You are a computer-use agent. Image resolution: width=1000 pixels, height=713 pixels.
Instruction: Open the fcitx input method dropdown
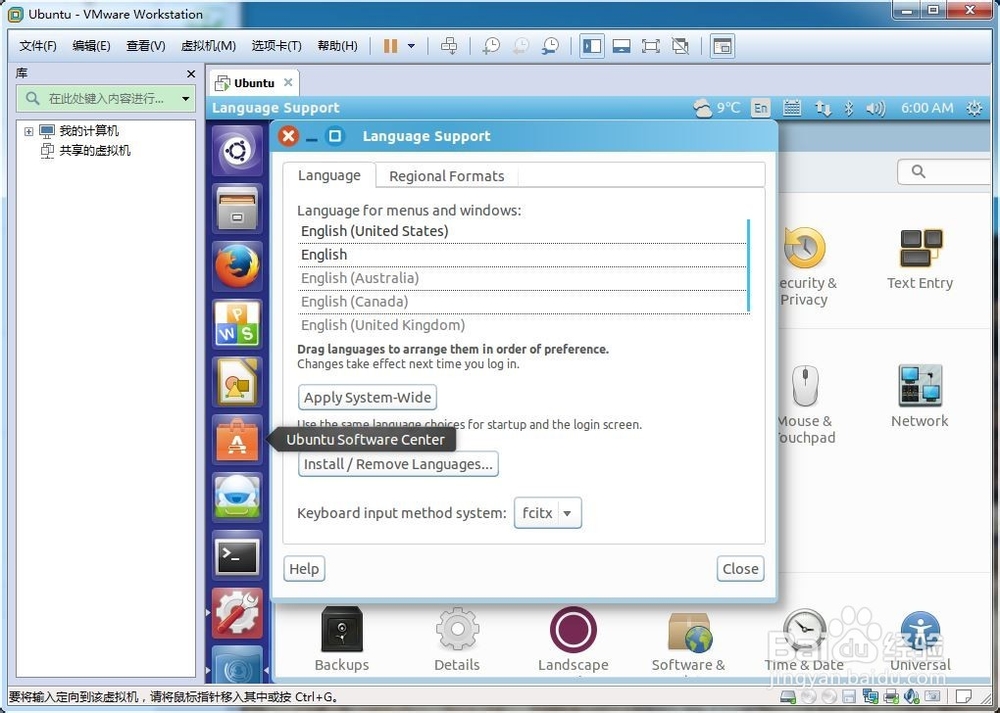point(548,513)
